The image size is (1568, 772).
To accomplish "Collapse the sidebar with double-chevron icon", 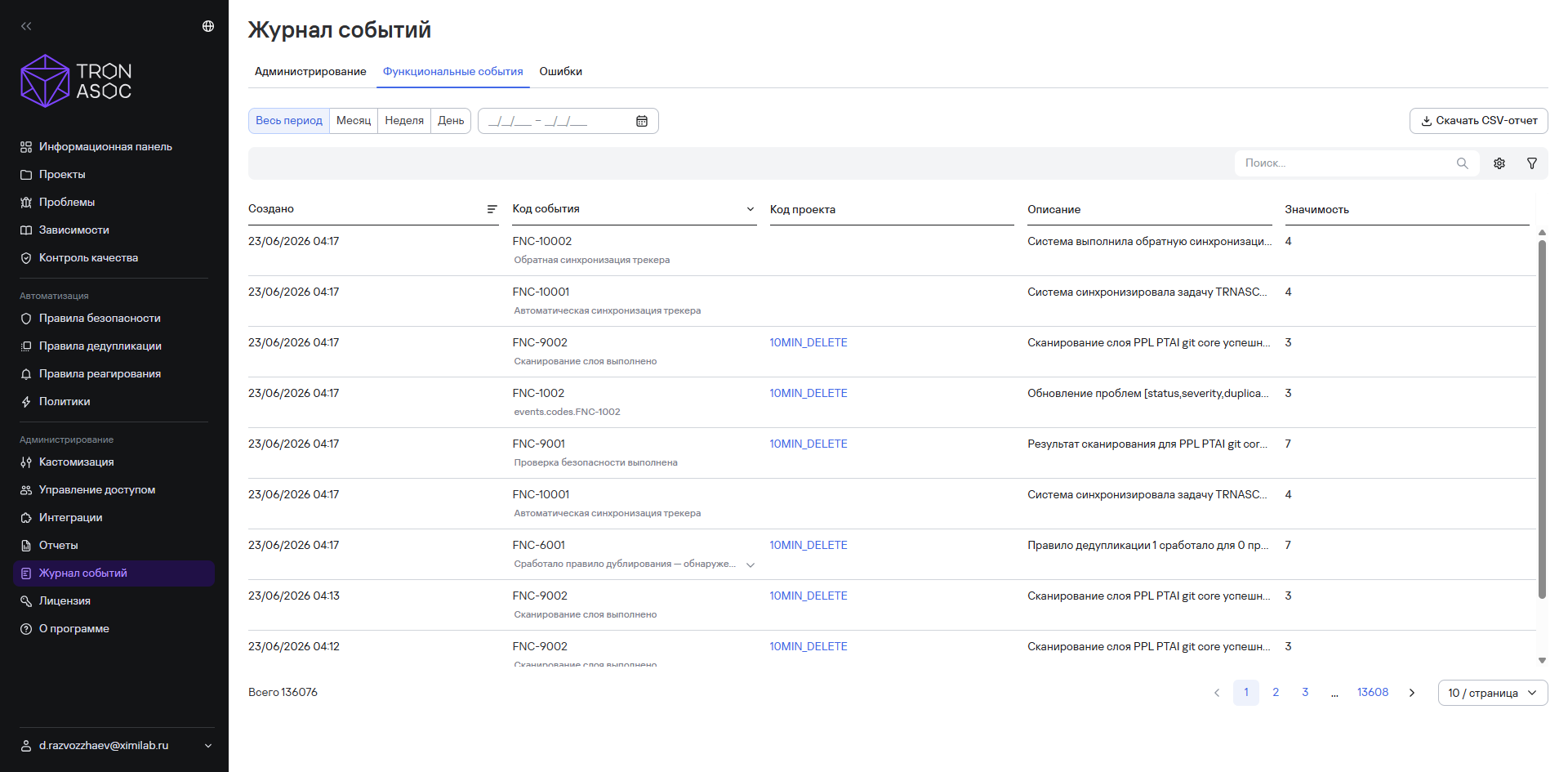I will [x=26, y=26].
